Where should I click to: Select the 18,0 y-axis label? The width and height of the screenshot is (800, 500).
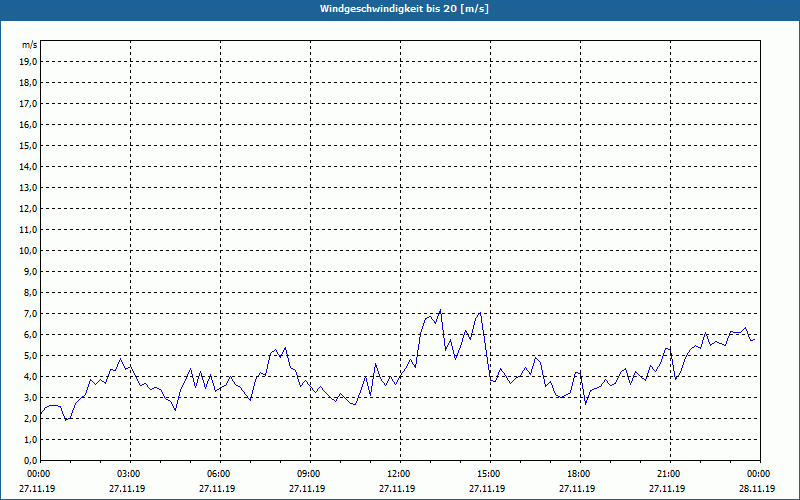click(28, 83)
